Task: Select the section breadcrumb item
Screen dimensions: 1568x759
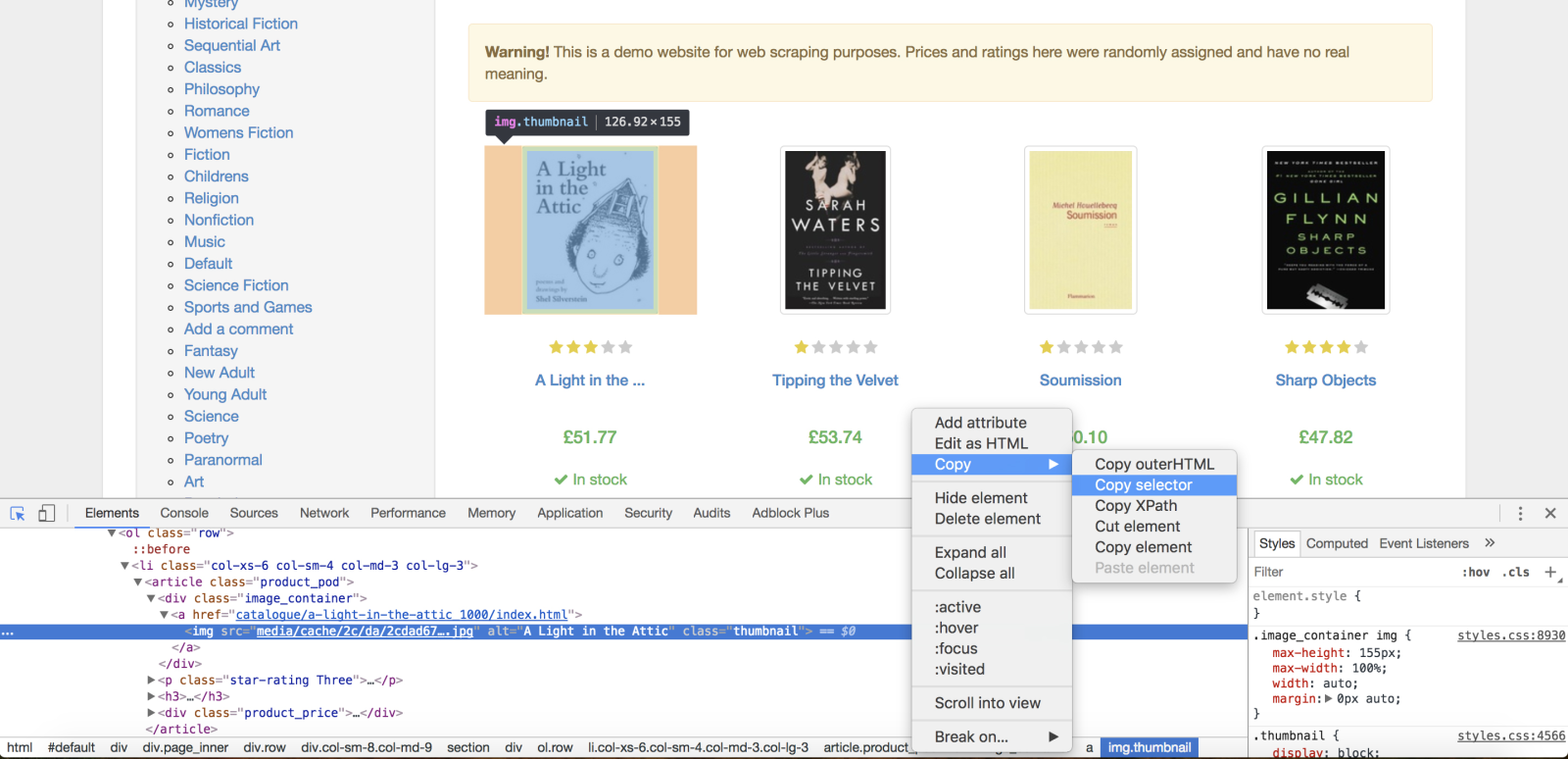Action: pos(468,747)
